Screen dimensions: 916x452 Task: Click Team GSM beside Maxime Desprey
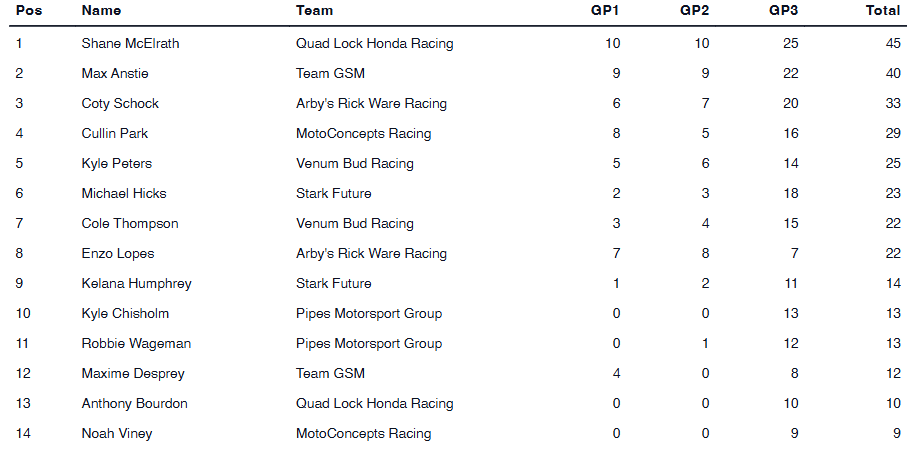[x=330, y=374]
